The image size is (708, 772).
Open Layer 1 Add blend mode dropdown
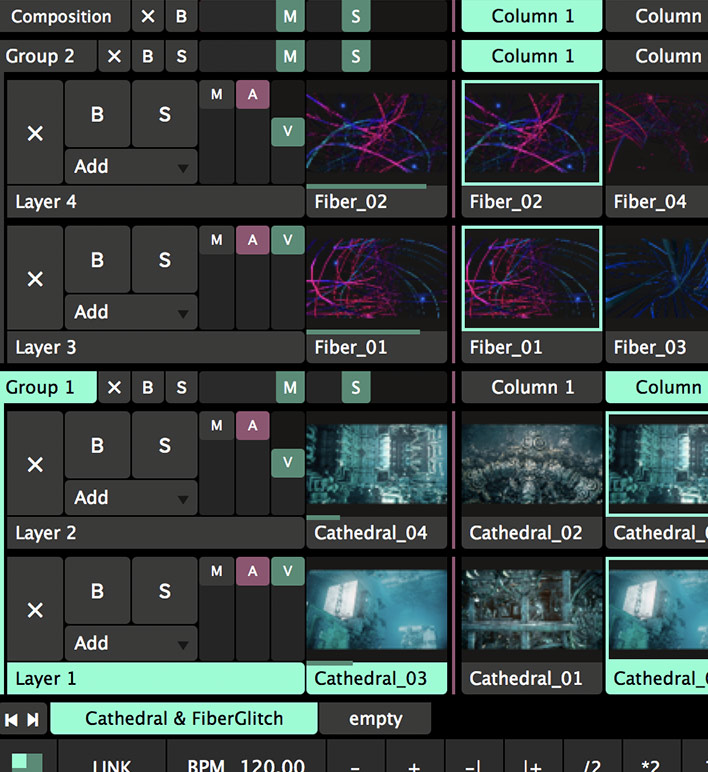tap(131, 643)
